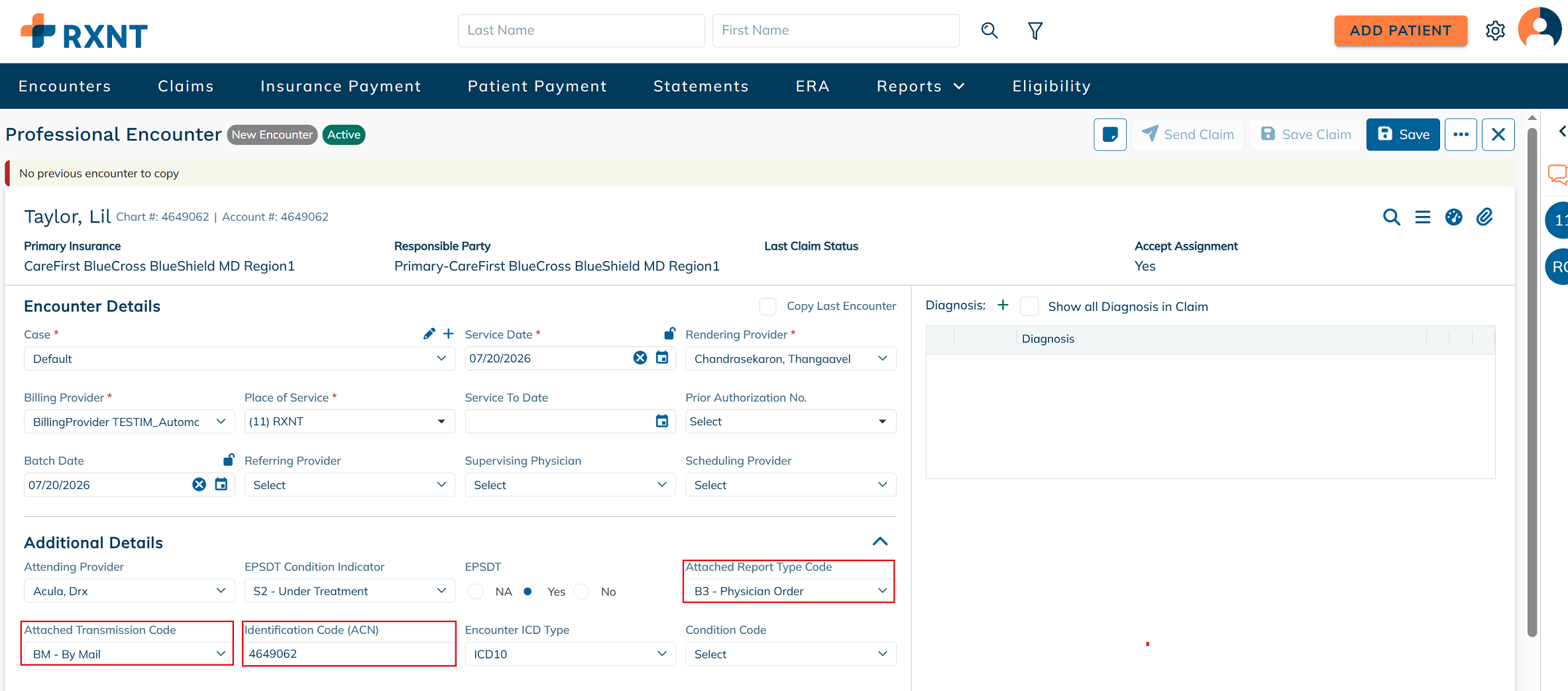The height and width of the screenshot is (691, 1568).
Task: Open the EPSDT Condition Indicator dropdown
Action: tap(349, 591)
